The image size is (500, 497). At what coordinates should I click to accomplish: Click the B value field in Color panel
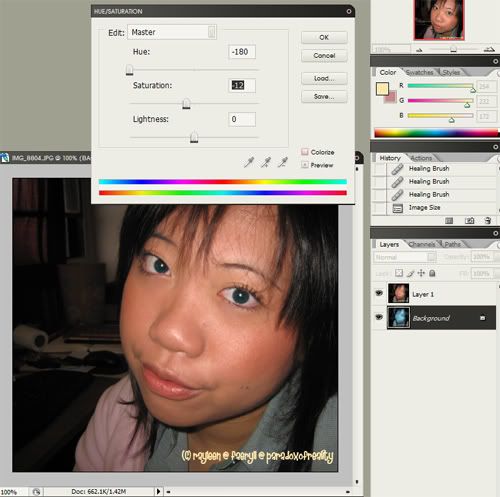[x=486, y=116]
